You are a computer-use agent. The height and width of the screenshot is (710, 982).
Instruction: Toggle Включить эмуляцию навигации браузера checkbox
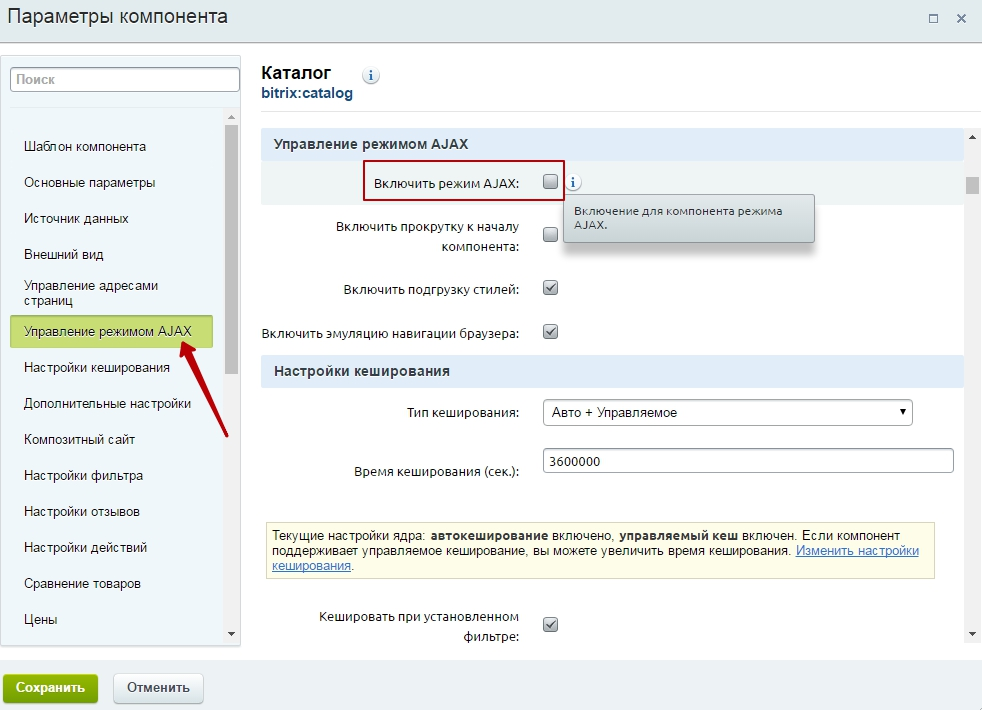(x=550, y=332)
